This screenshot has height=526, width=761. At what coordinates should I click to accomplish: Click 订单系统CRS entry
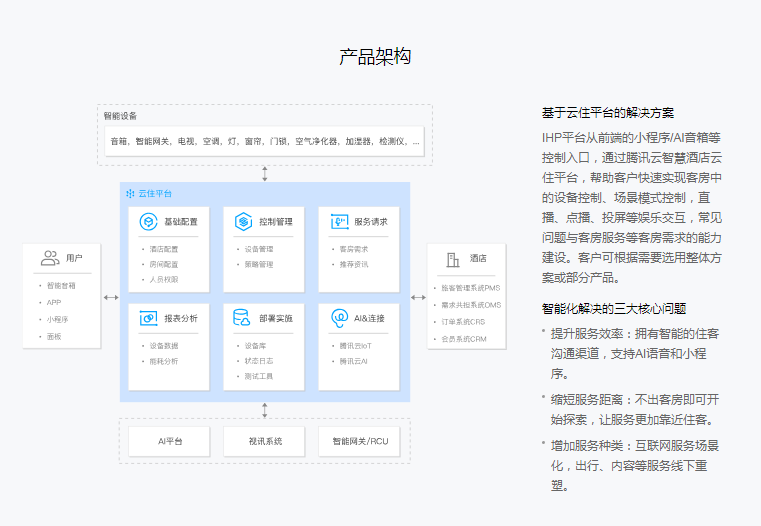(x=463, y=322)
